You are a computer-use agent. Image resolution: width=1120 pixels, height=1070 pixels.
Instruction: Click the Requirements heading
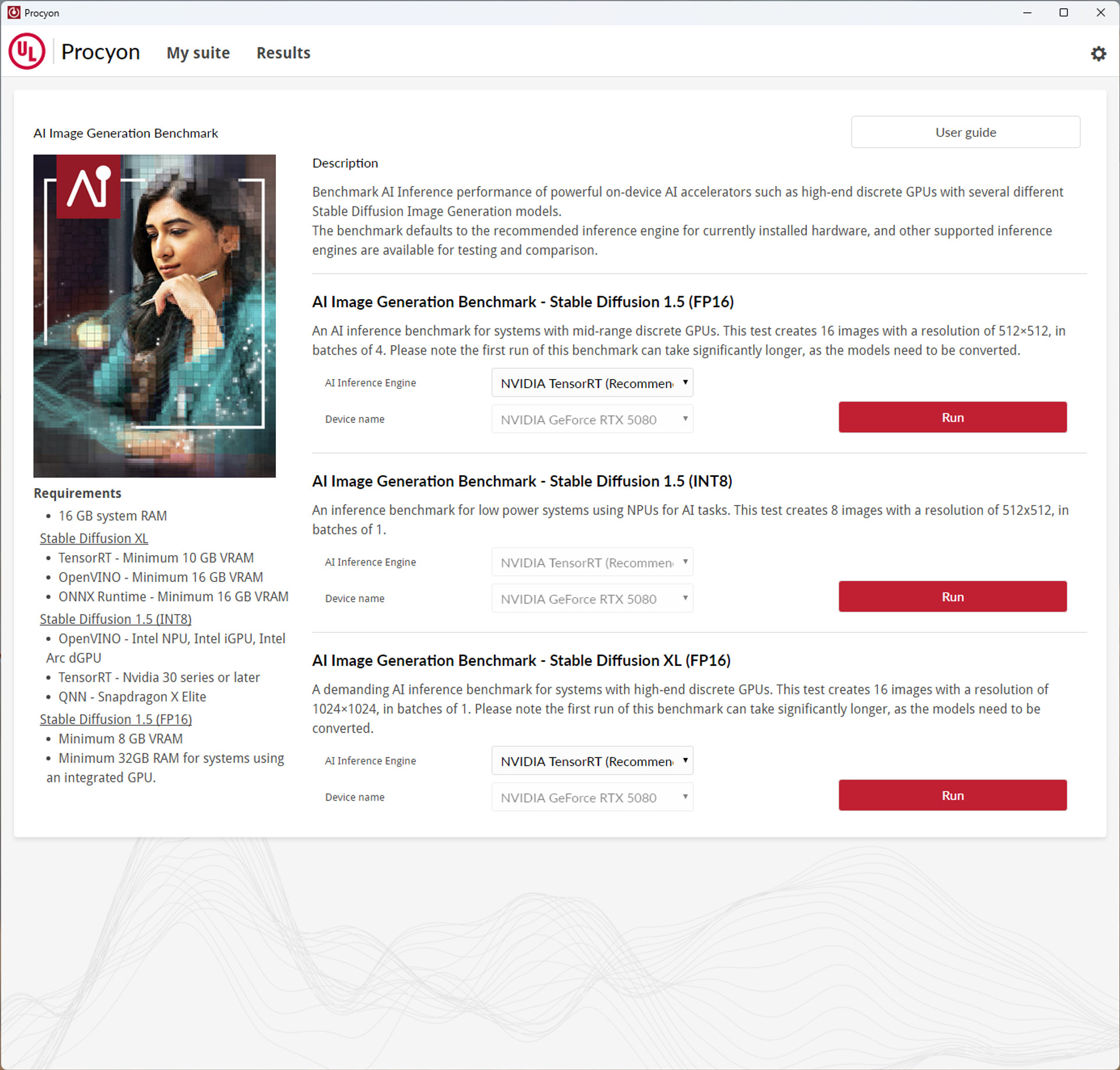[78, 493]
